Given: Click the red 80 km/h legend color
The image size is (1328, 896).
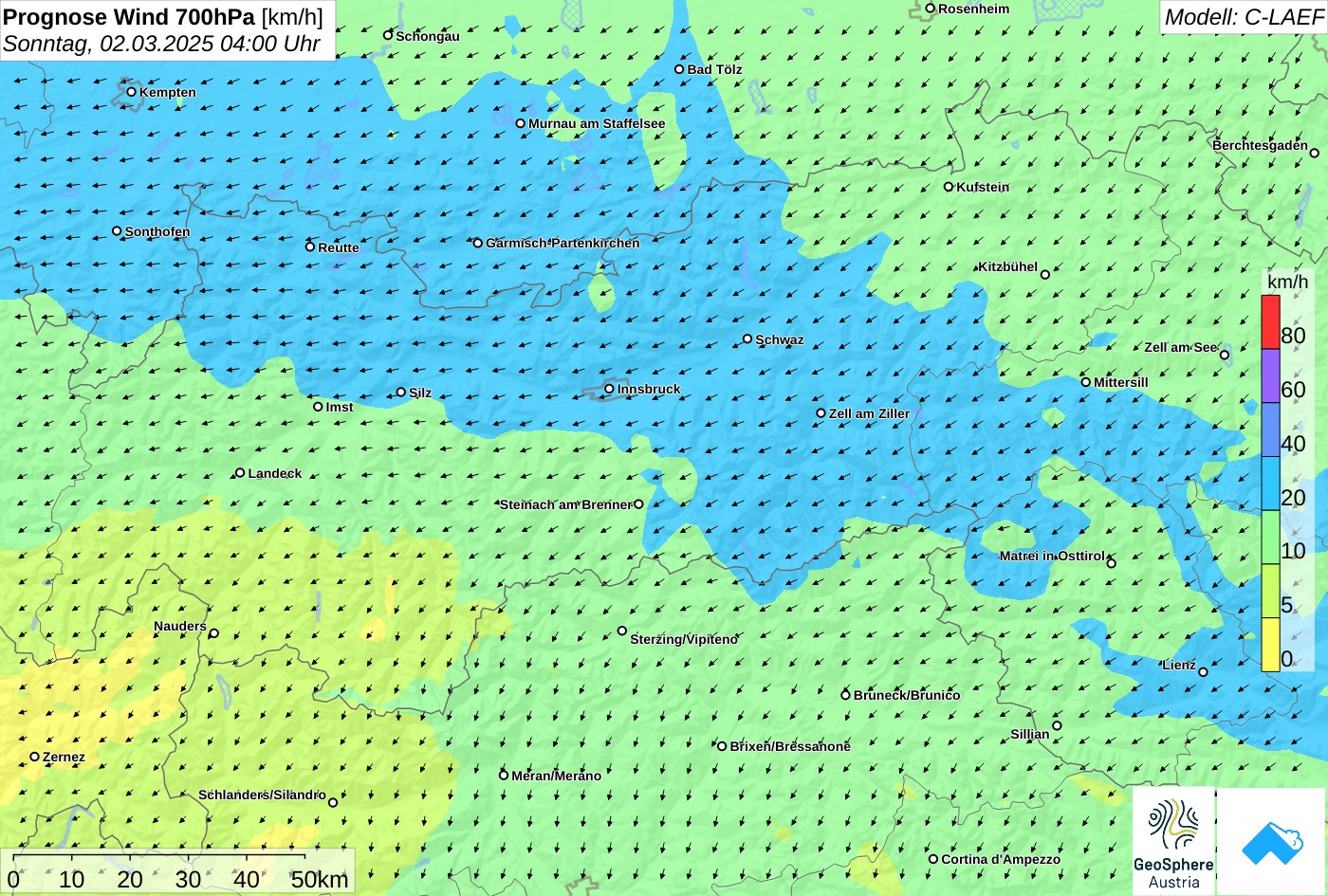Looking at the screenshot, I should pos(1270,322).
